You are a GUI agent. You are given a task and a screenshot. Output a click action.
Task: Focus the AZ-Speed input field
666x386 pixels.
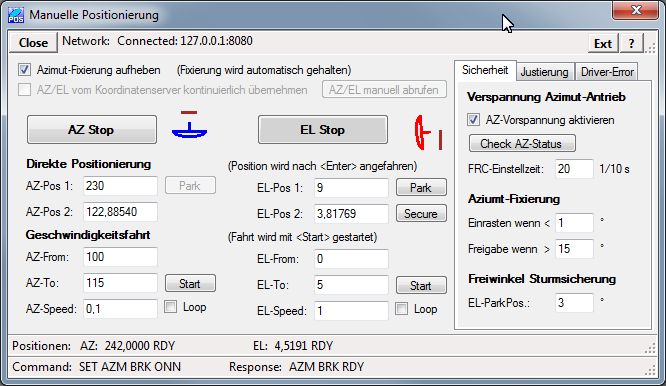pos(120,309)
